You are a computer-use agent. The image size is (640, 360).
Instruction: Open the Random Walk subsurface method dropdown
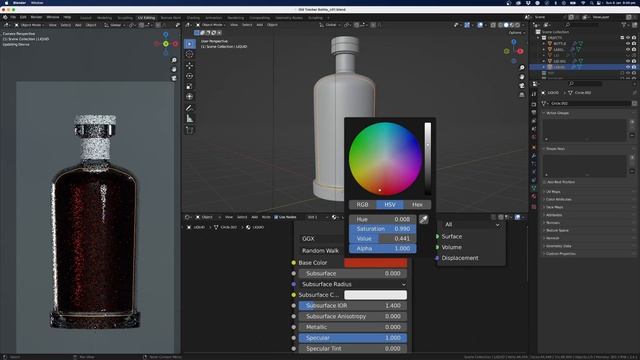click(x=322, y=251)
